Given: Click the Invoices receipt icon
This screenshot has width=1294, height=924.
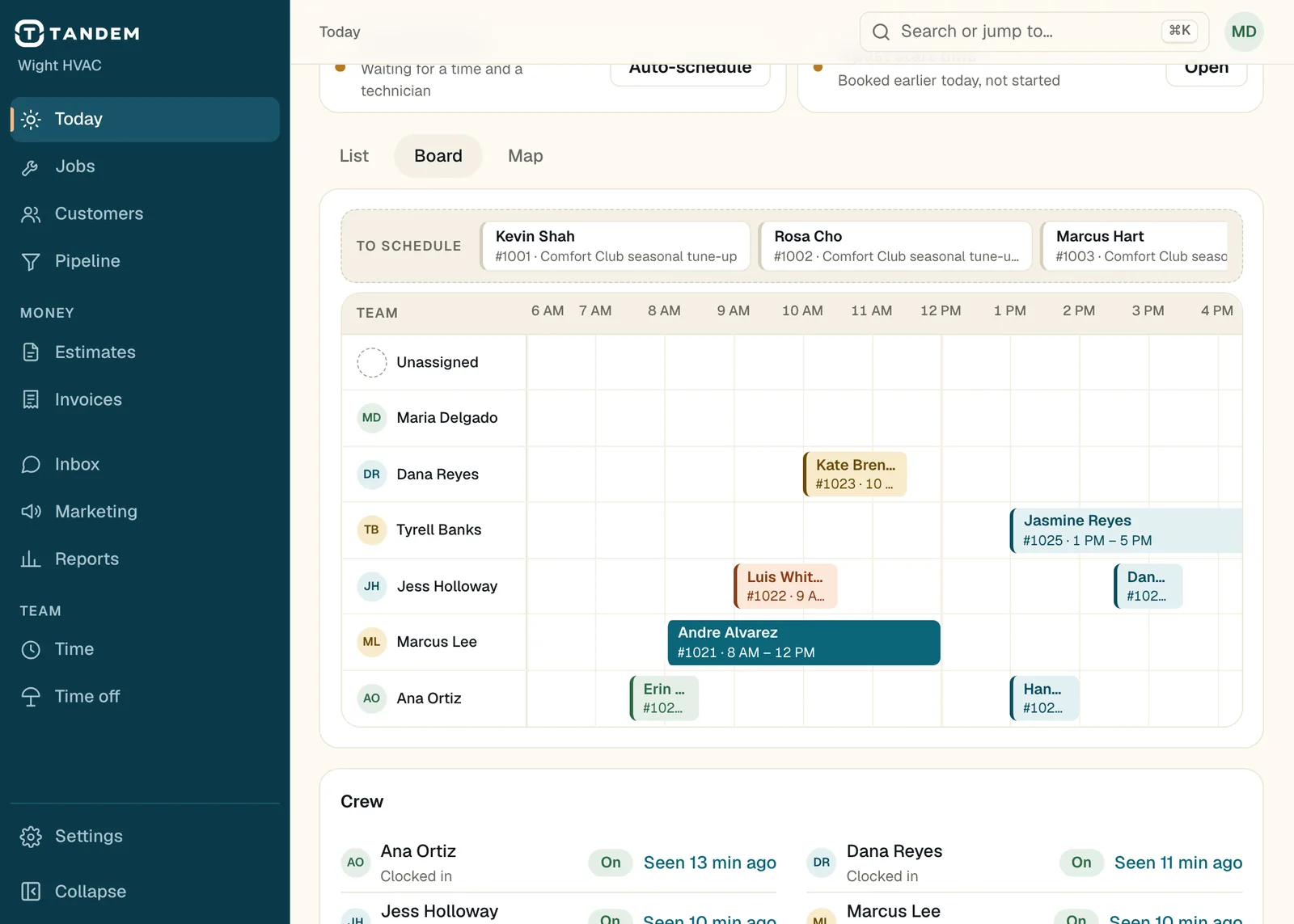Looking at the screenshot, I should coord(31,400).
